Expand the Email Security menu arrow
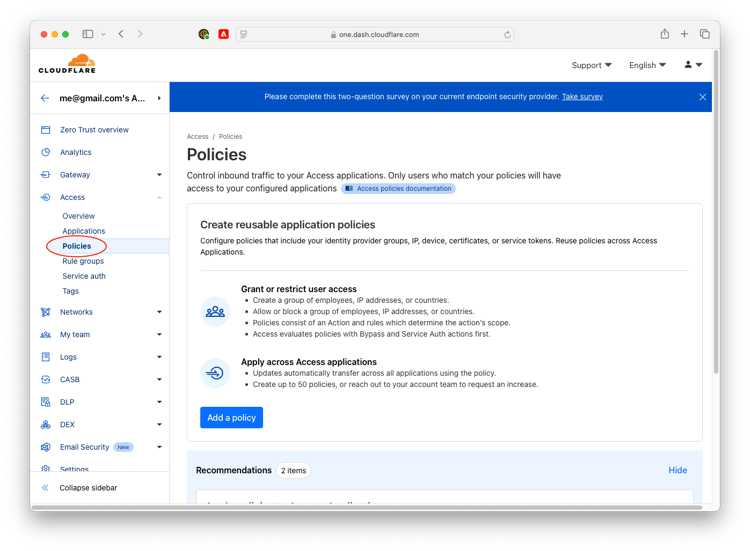This screenshot has height=551, width=750. (x=159, y=447)
